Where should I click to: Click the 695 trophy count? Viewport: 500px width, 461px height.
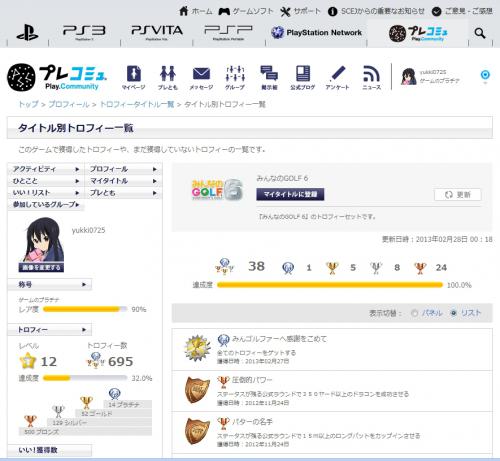tap(120, 361)
